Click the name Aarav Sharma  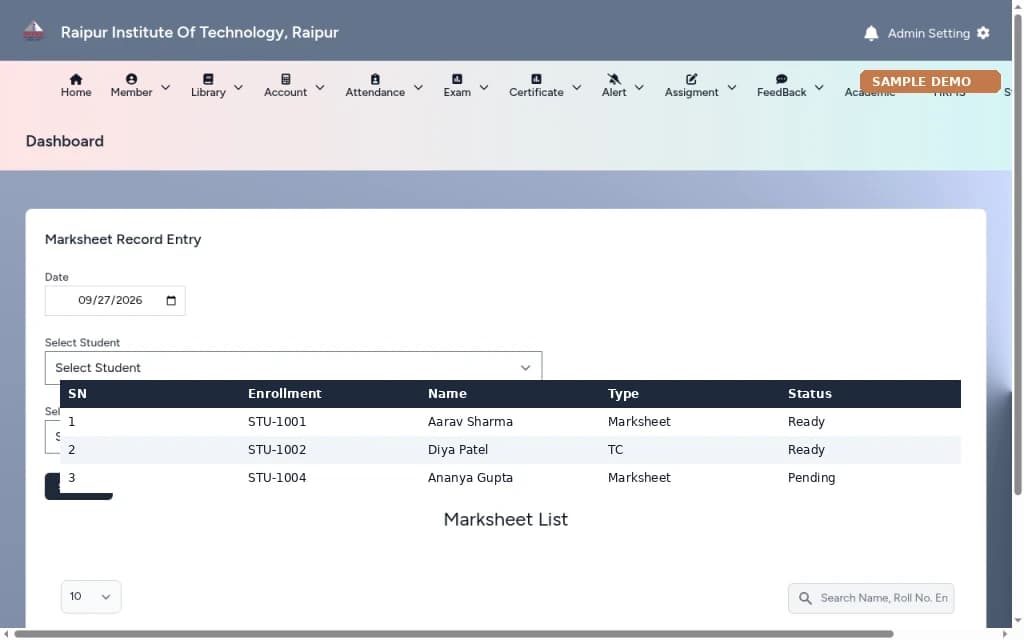pos(470,422)
